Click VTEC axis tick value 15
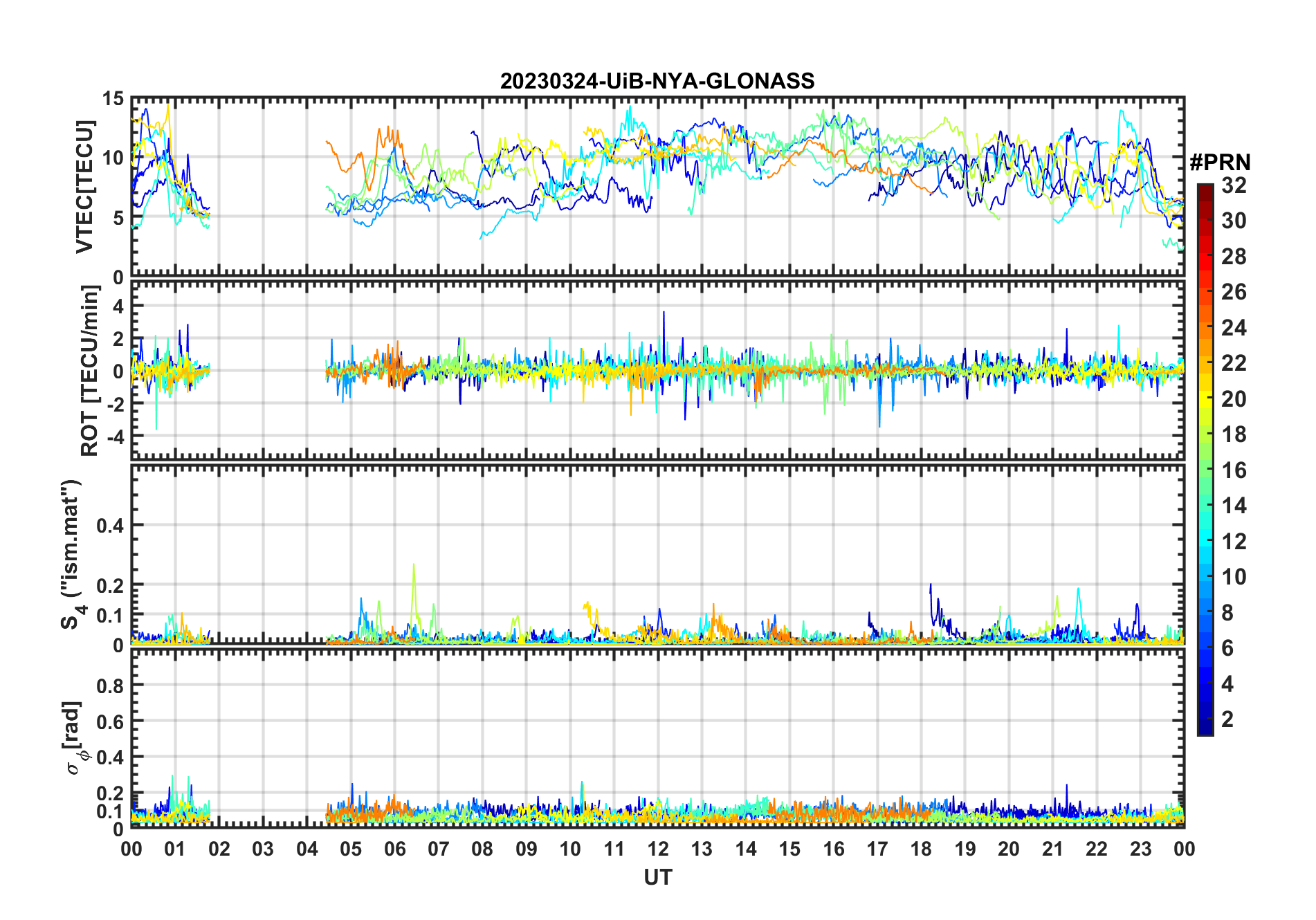 tap(113, 99)
